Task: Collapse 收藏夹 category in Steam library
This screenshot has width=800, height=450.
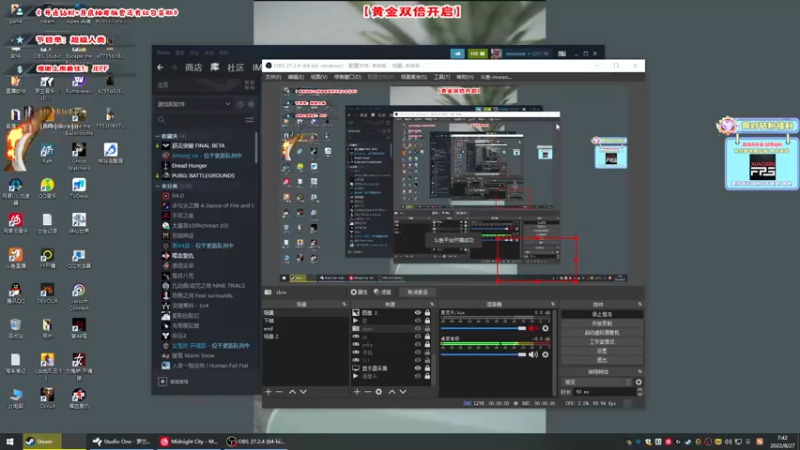Action: (x=158, y=136)
